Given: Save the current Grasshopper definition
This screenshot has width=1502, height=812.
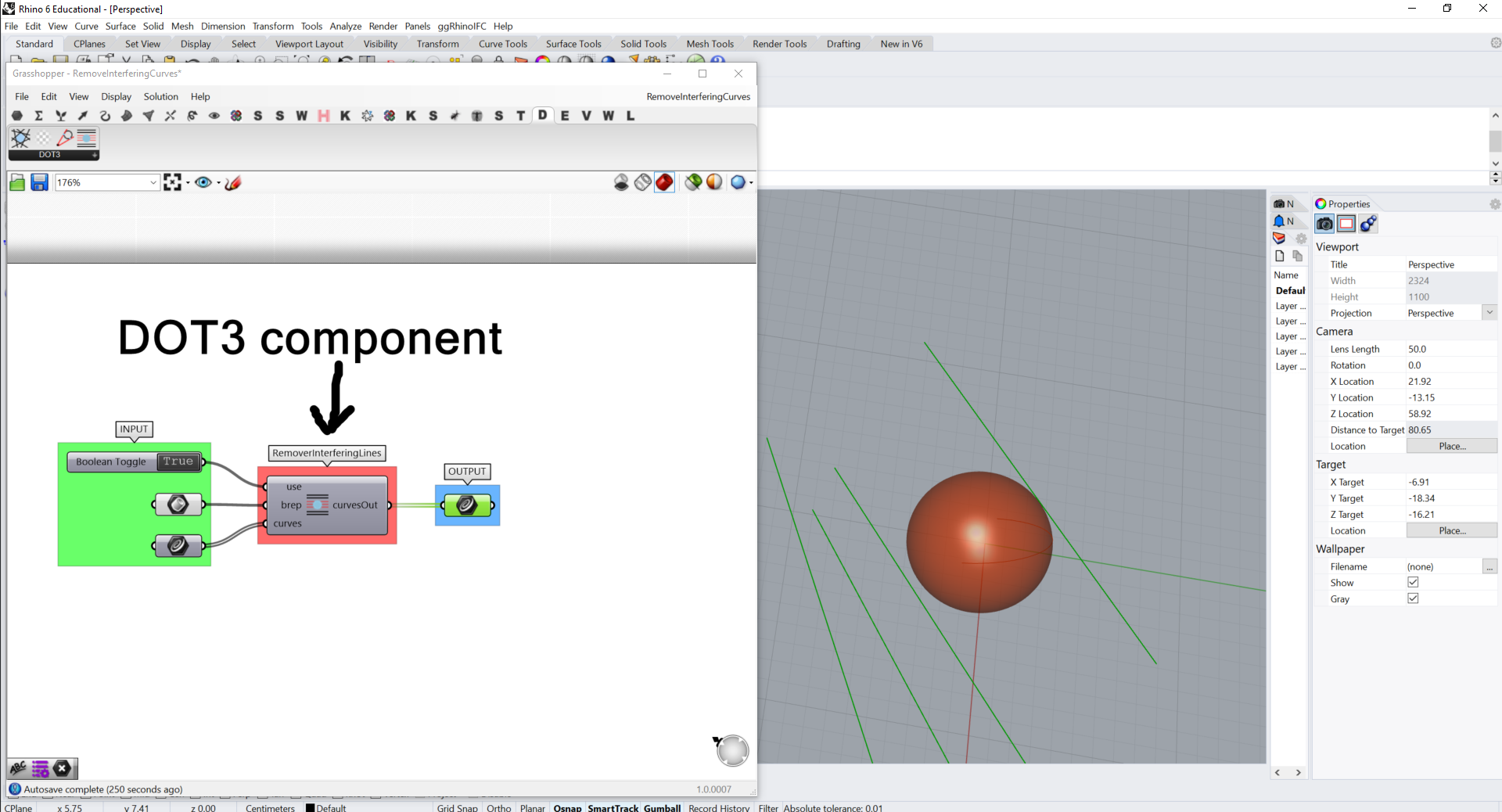Looking at the screenshot, I should pyautogui.click(x=39, y=182).
